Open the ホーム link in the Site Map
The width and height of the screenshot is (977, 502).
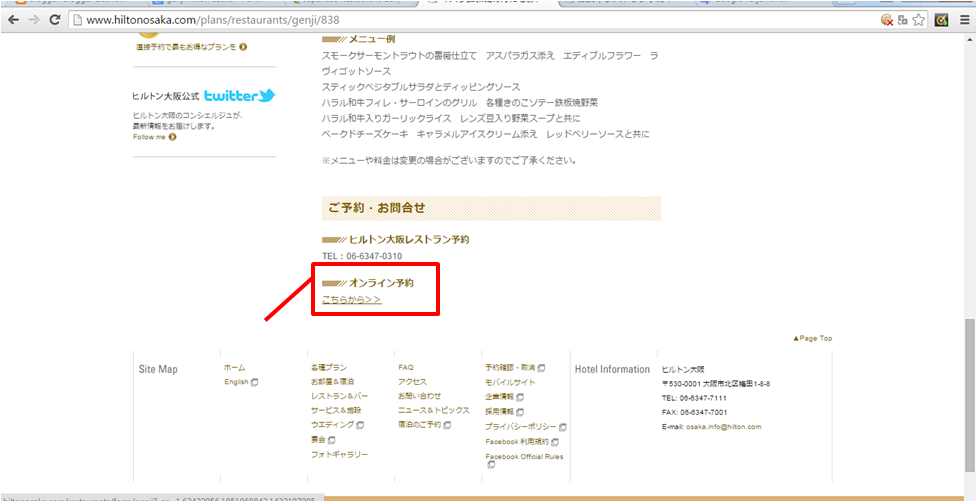point(234,368)
